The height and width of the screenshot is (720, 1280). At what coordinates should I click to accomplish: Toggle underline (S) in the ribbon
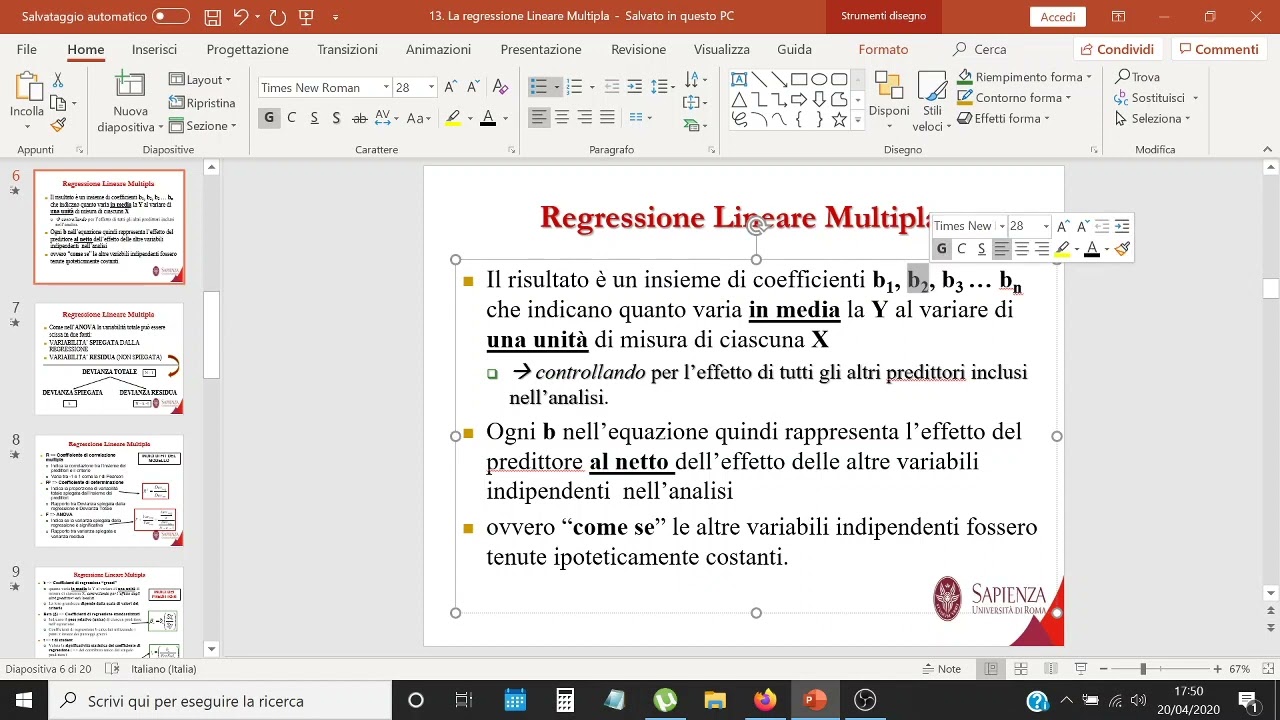(x=314, y=118)
